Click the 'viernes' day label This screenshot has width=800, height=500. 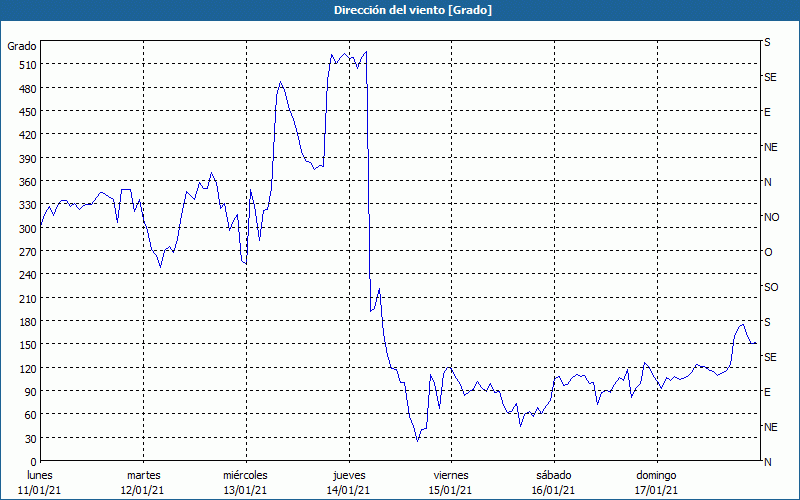coord(451,475)
